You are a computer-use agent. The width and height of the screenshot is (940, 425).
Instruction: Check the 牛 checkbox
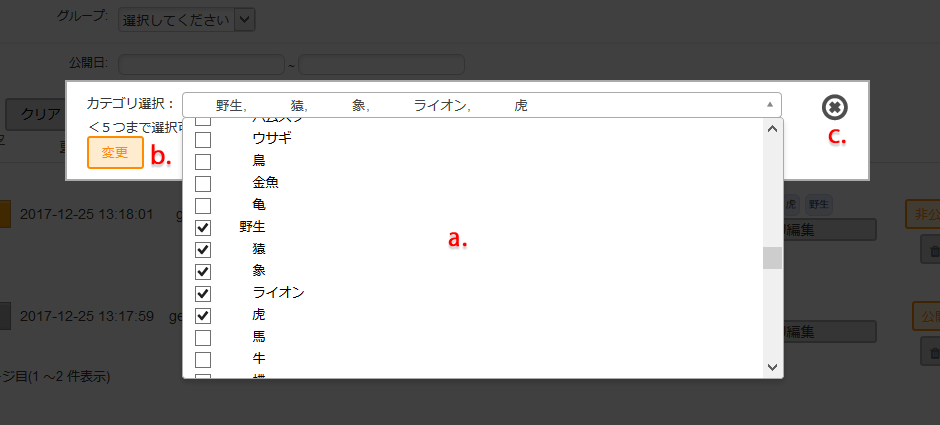pos(203,359)
